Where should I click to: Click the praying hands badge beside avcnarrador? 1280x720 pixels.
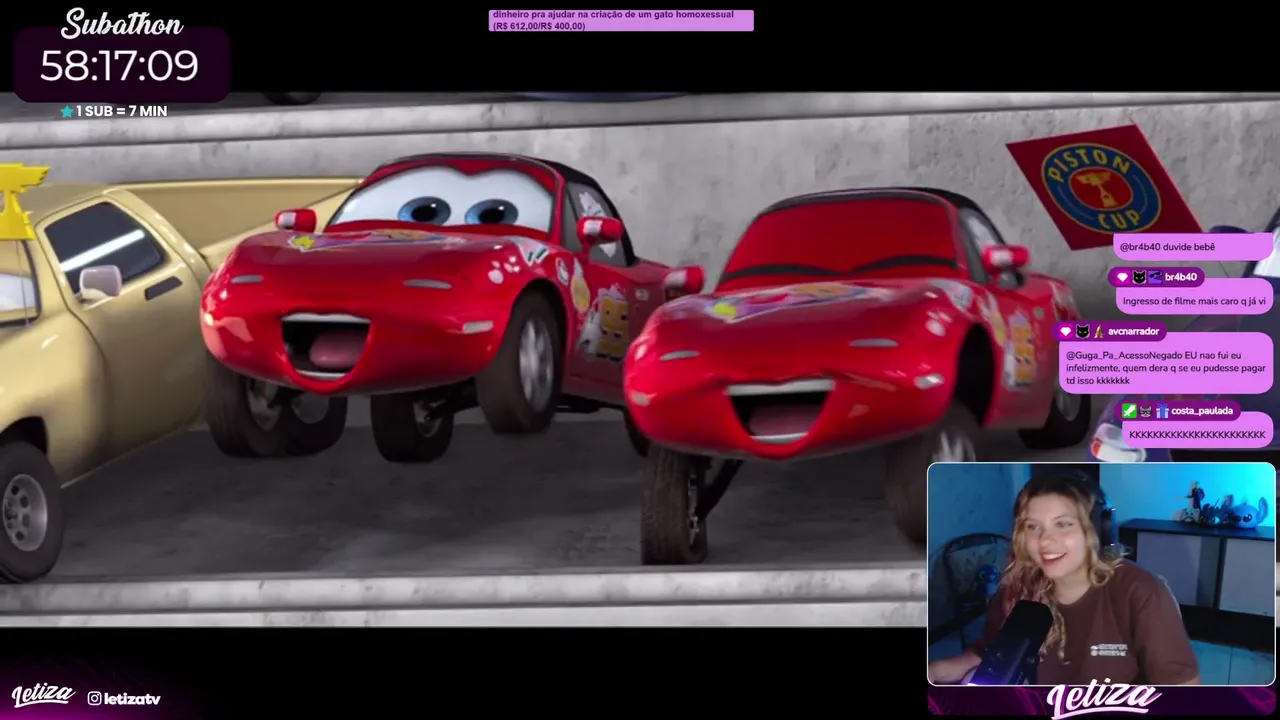coord(1098,331)
